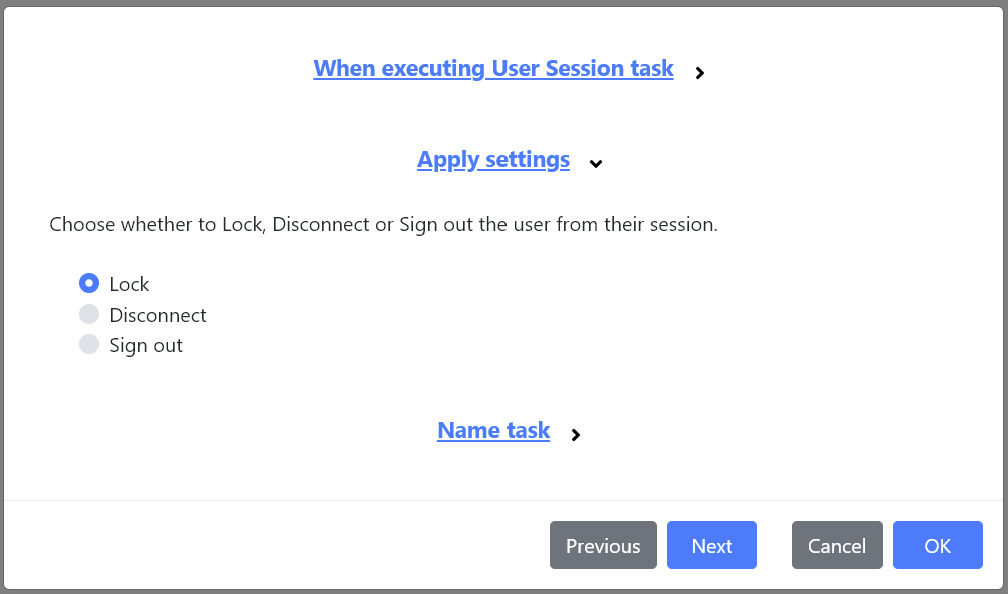Expand the 'Apply settings' section using its chevron
Screen dimensions: 1008x594
click(596, 163)
